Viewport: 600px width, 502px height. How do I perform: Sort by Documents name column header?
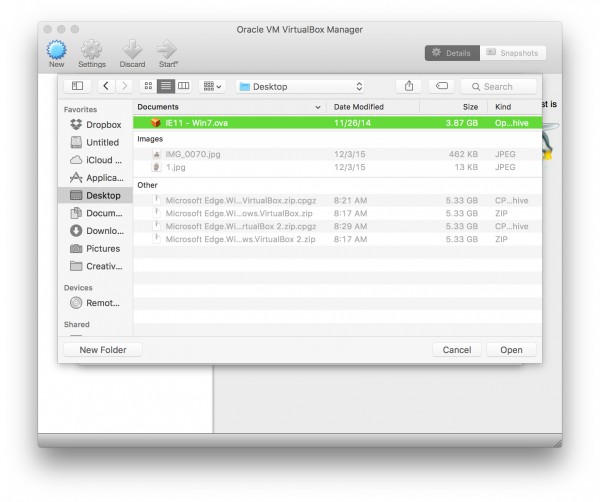[230, 107]
